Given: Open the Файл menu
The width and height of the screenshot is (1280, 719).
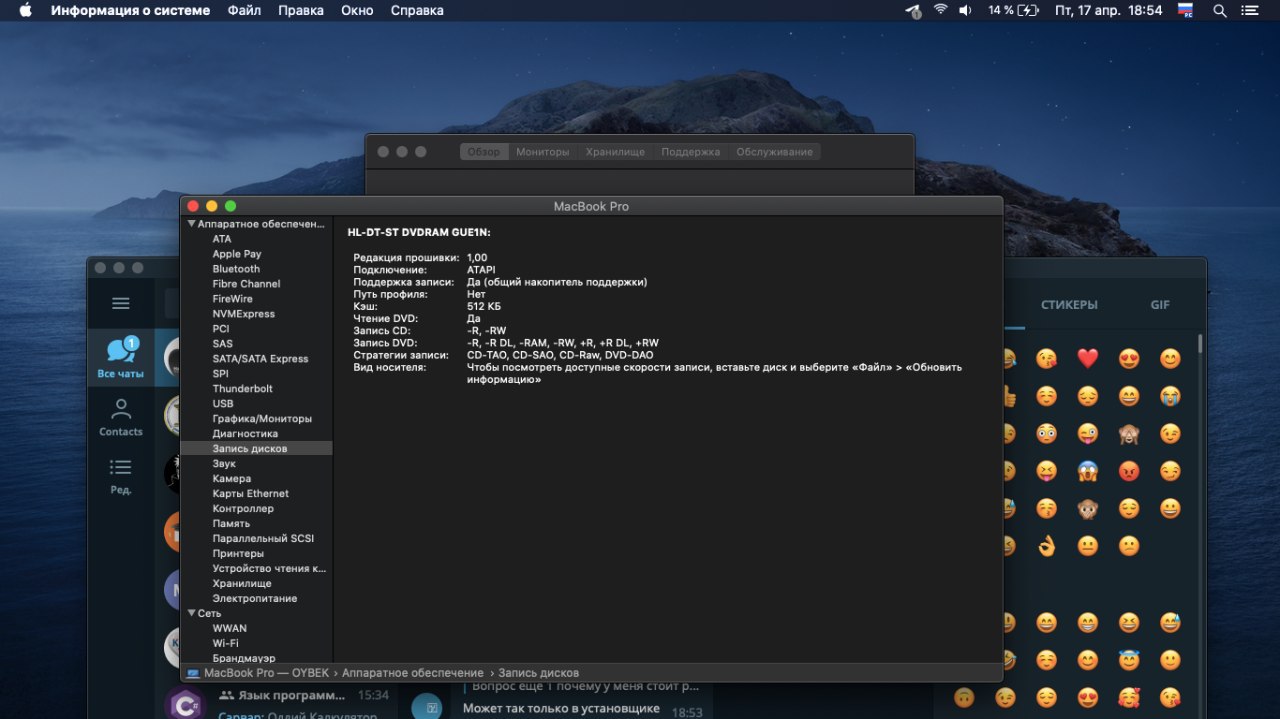Looking at the screenshot, I should point(244,10).
